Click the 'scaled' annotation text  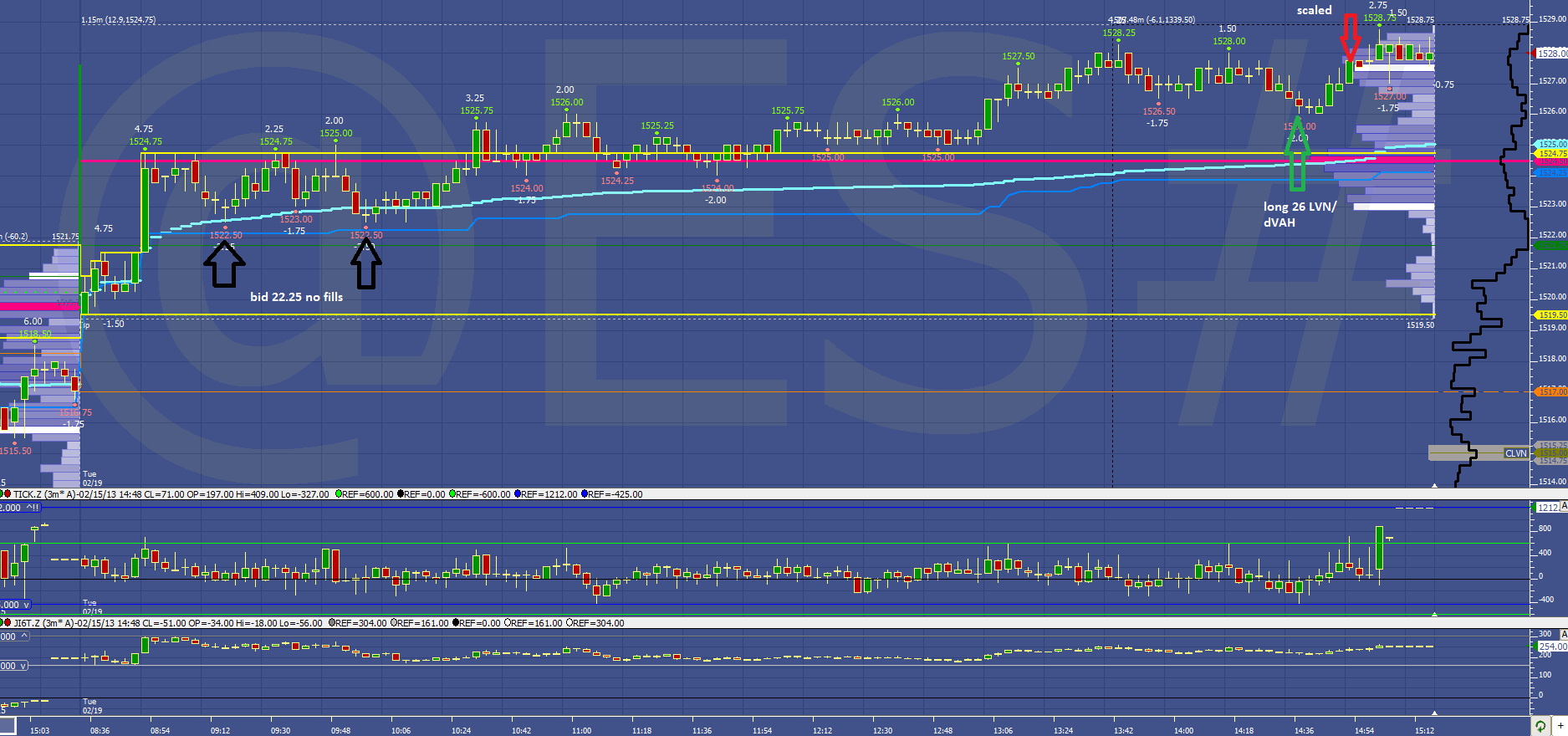[1314, 10]
